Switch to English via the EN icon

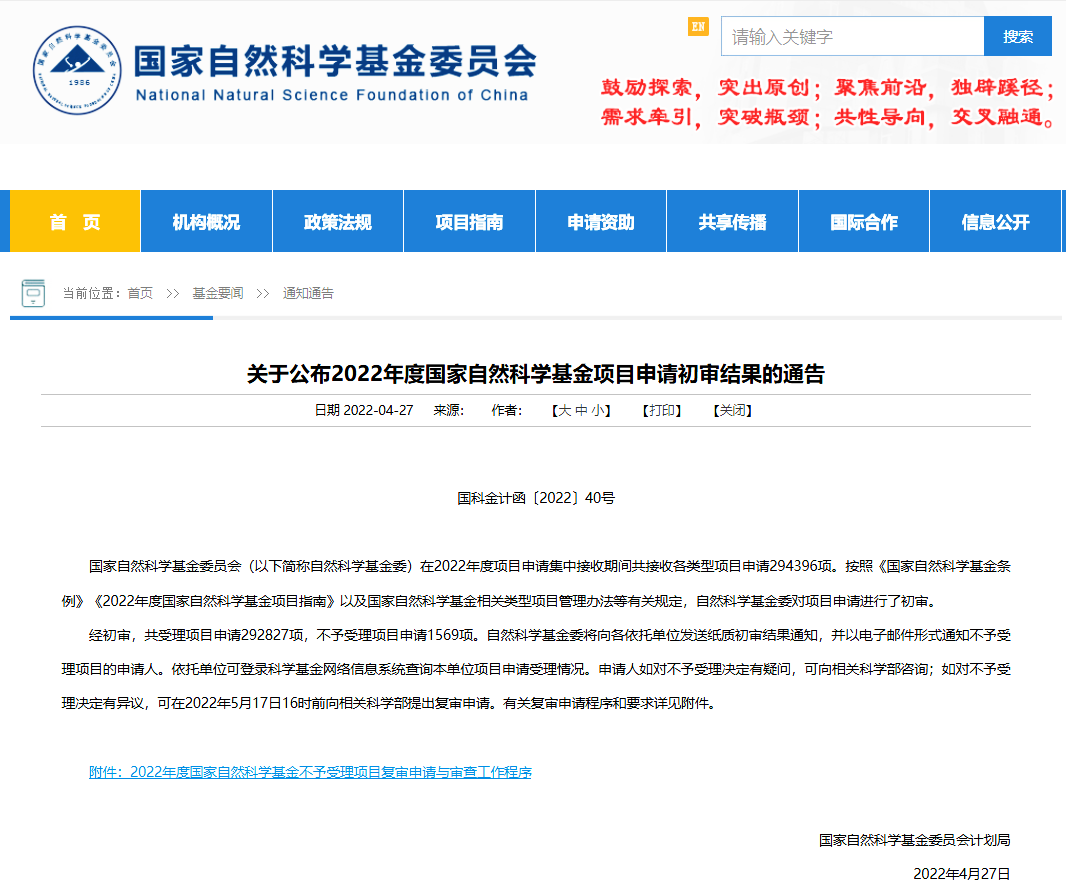tap(698, 26)
